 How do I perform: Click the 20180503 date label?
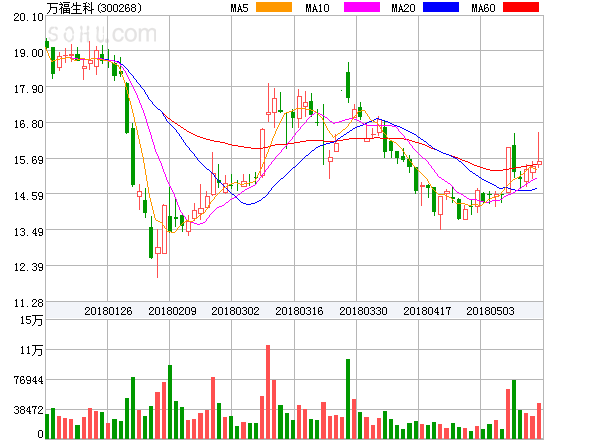[490, 311]
